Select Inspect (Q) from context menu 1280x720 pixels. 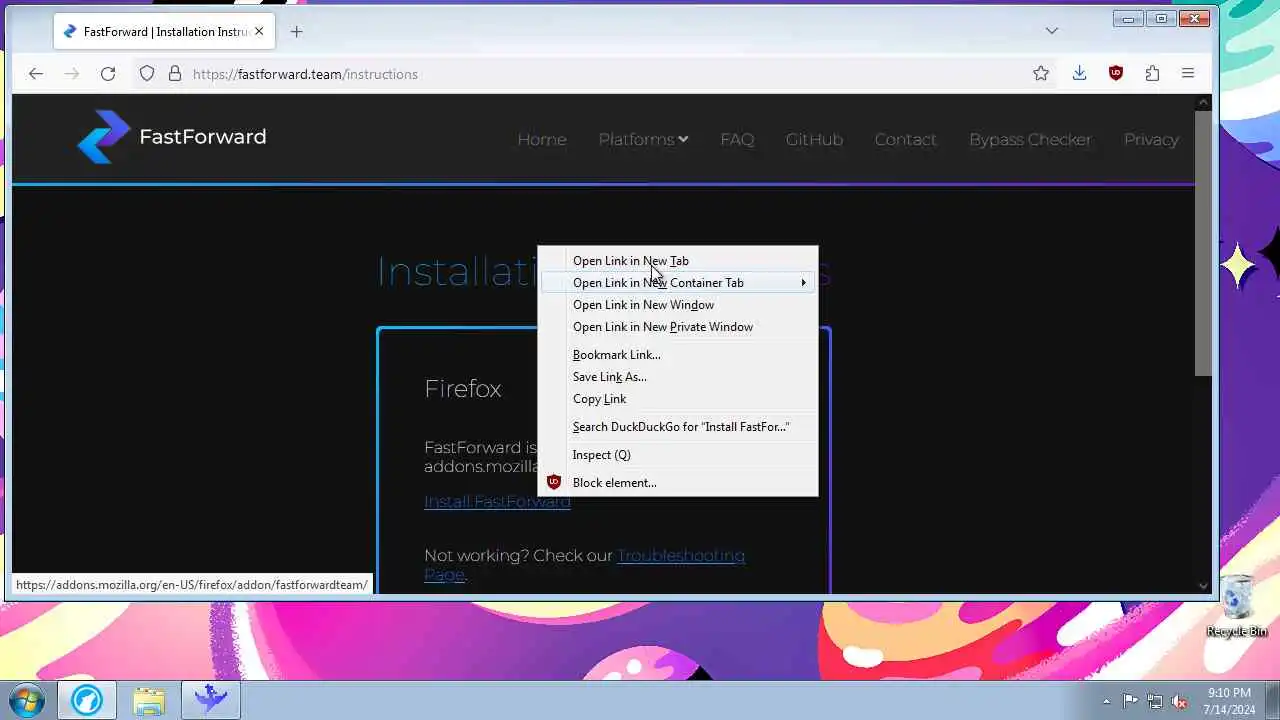point(679,455)
